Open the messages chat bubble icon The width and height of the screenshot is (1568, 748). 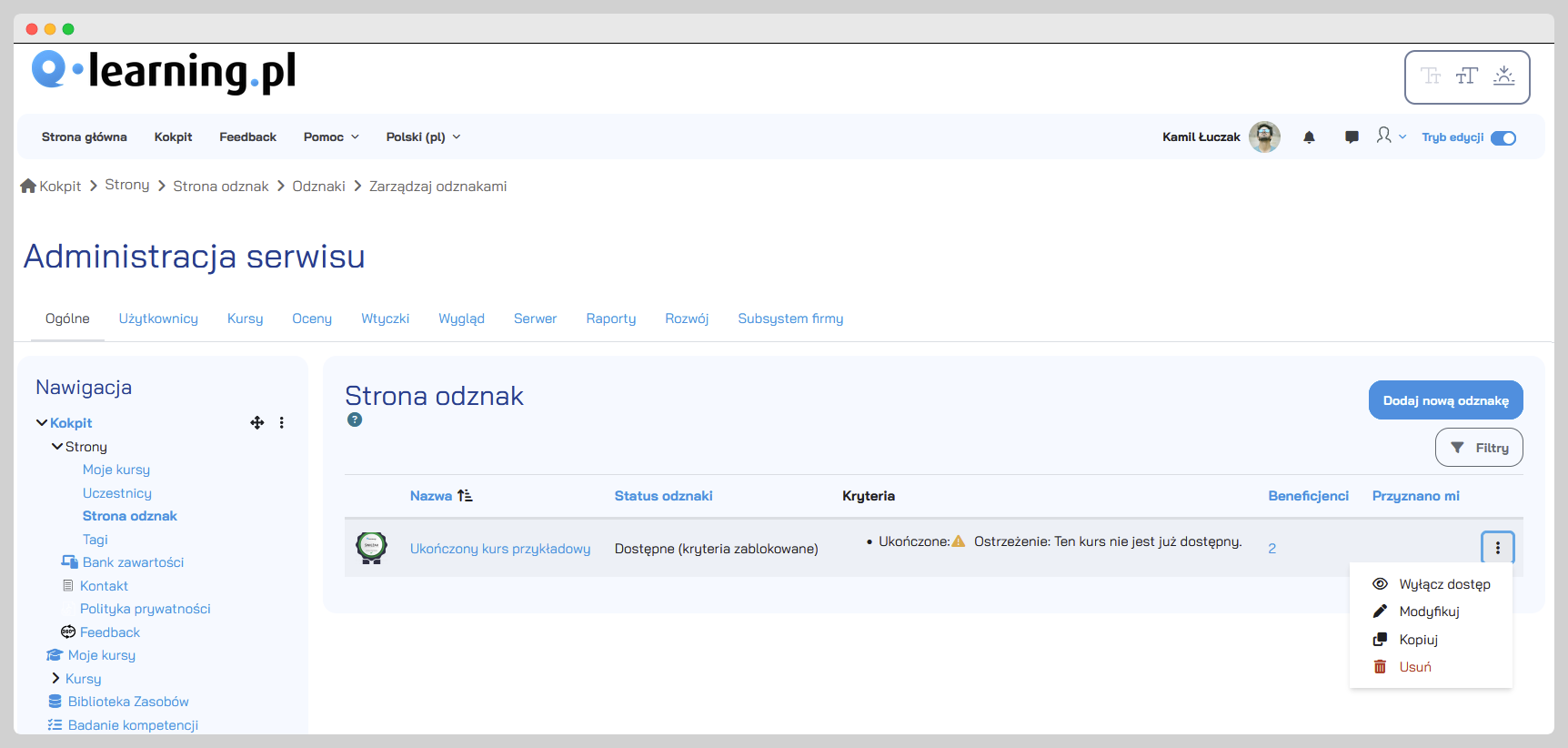click(x=1352, y=137)
